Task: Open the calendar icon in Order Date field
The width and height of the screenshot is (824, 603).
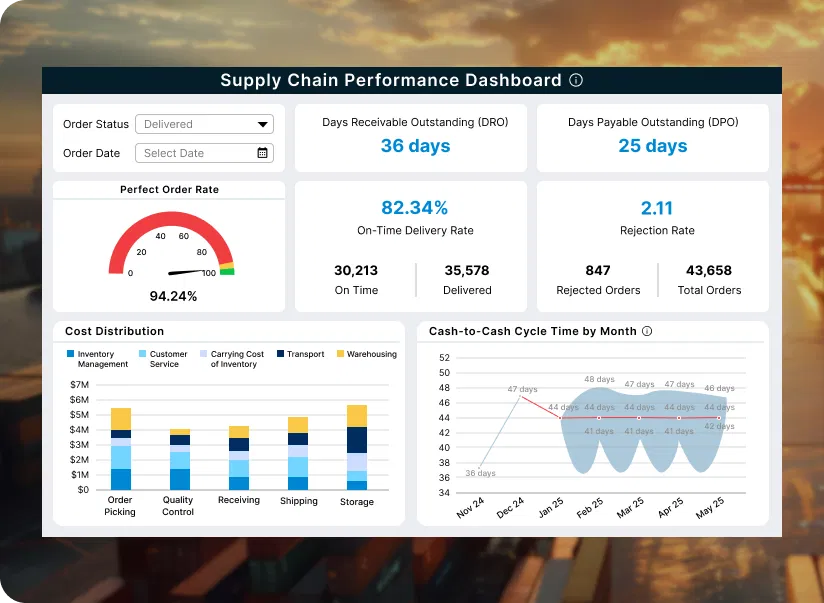Action: click(x=262, y=153)
